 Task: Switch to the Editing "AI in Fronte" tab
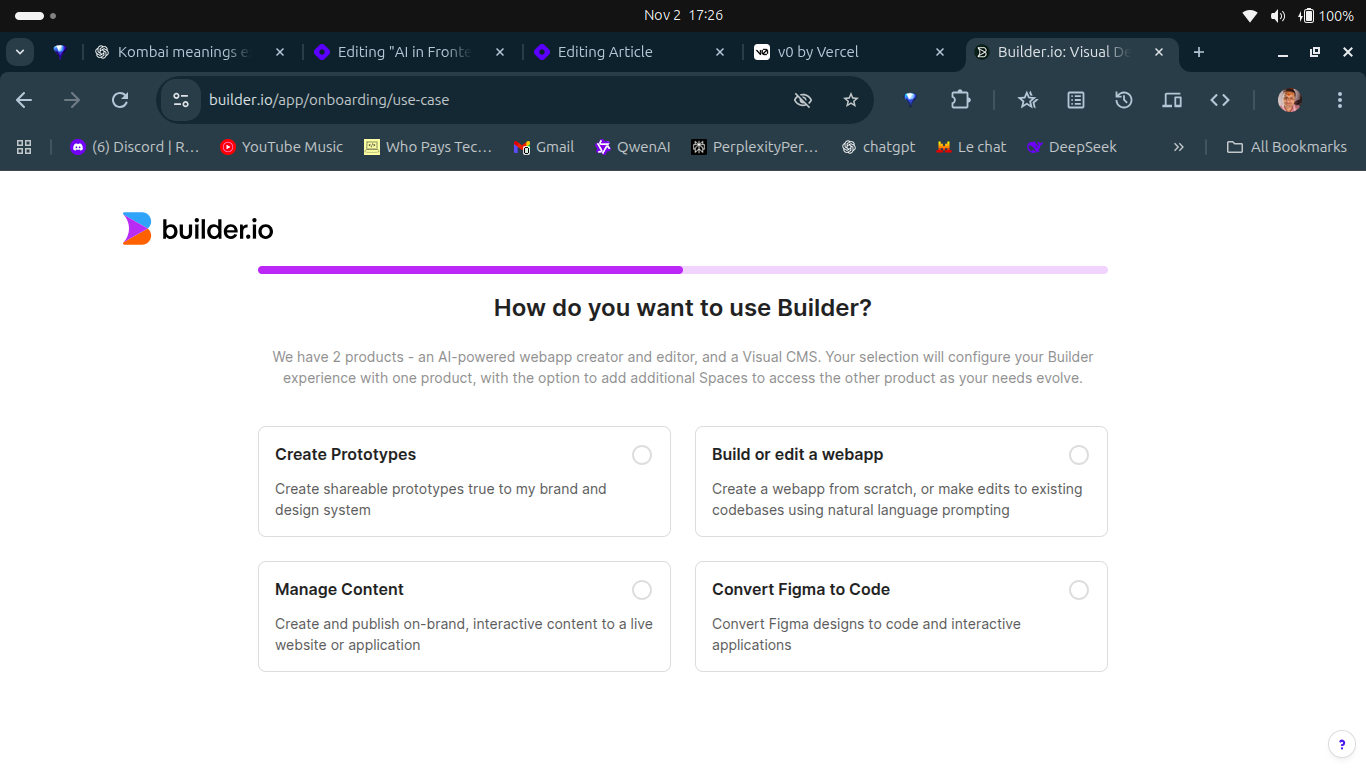click(x=410, y=52)
